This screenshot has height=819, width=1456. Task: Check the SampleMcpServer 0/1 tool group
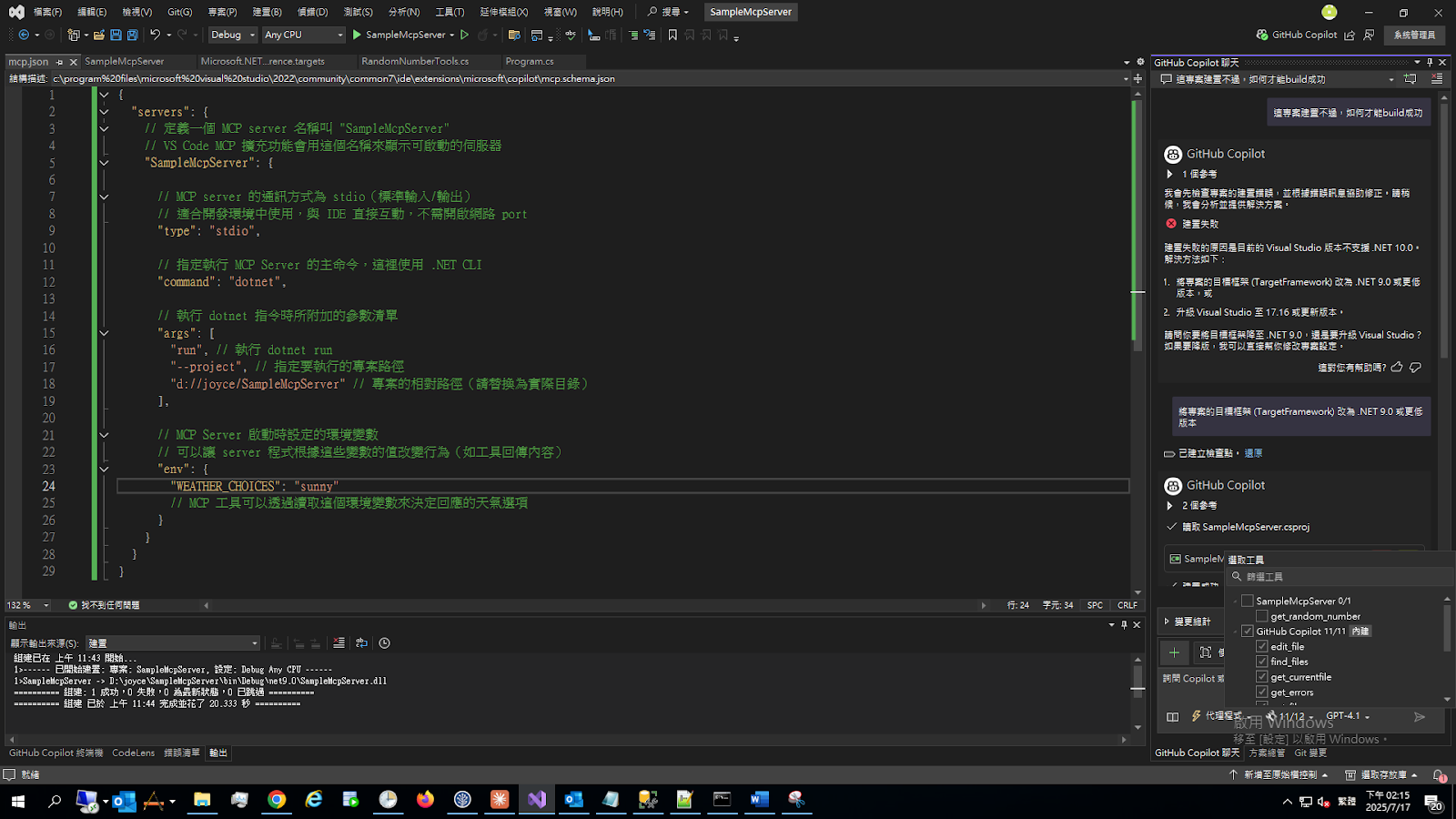[1248, 601]
